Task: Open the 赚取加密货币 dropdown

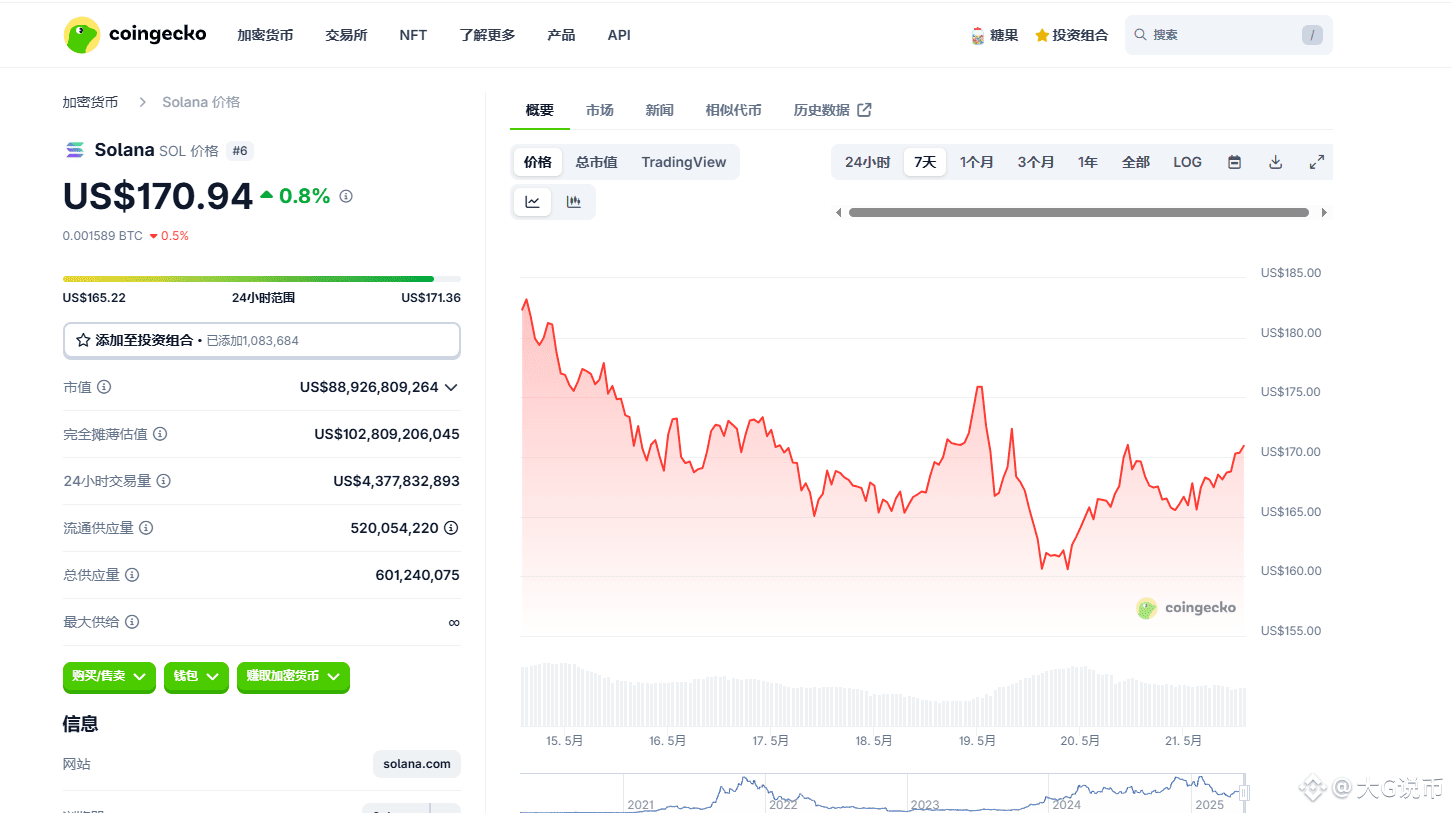Action: tap(293, 677)
